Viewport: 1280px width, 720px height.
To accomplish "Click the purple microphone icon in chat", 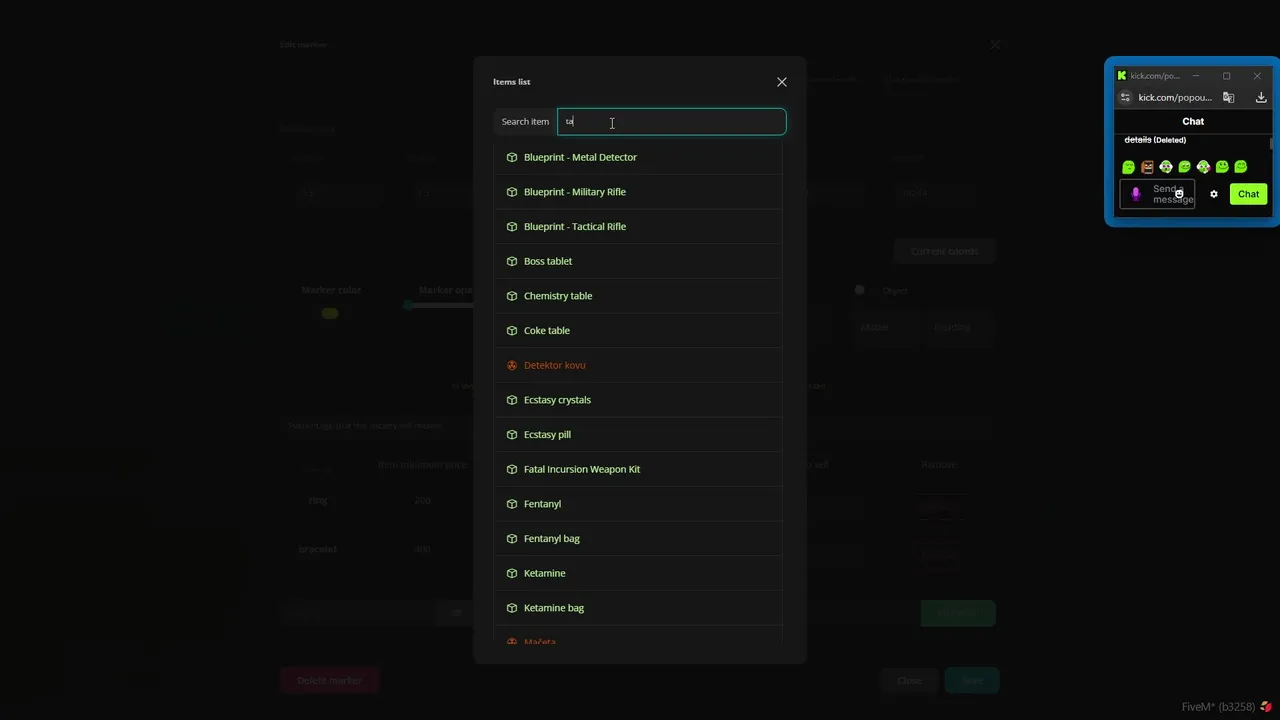I will [1135, 194].
